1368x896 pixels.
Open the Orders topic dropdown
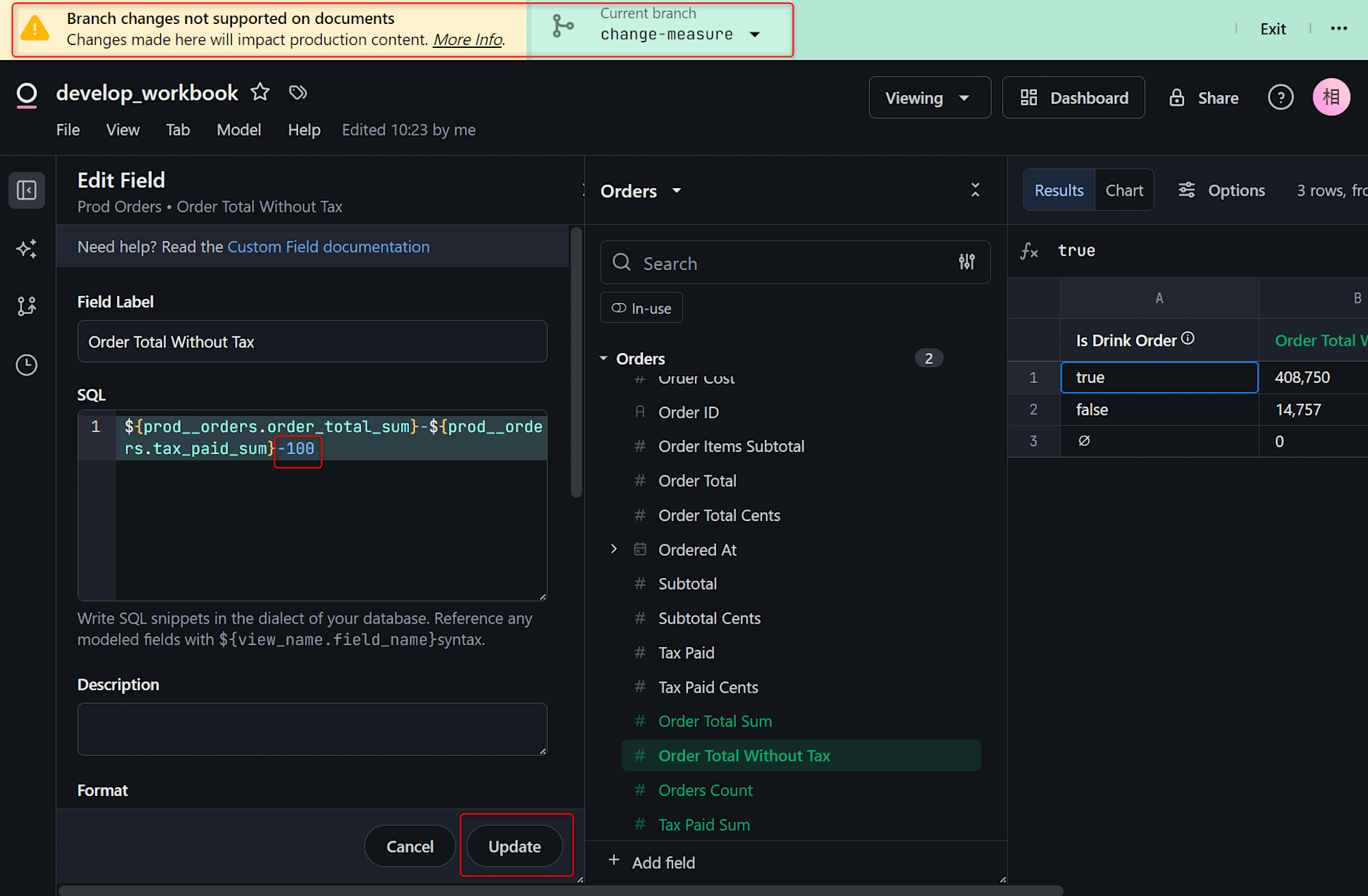[641, 191]
